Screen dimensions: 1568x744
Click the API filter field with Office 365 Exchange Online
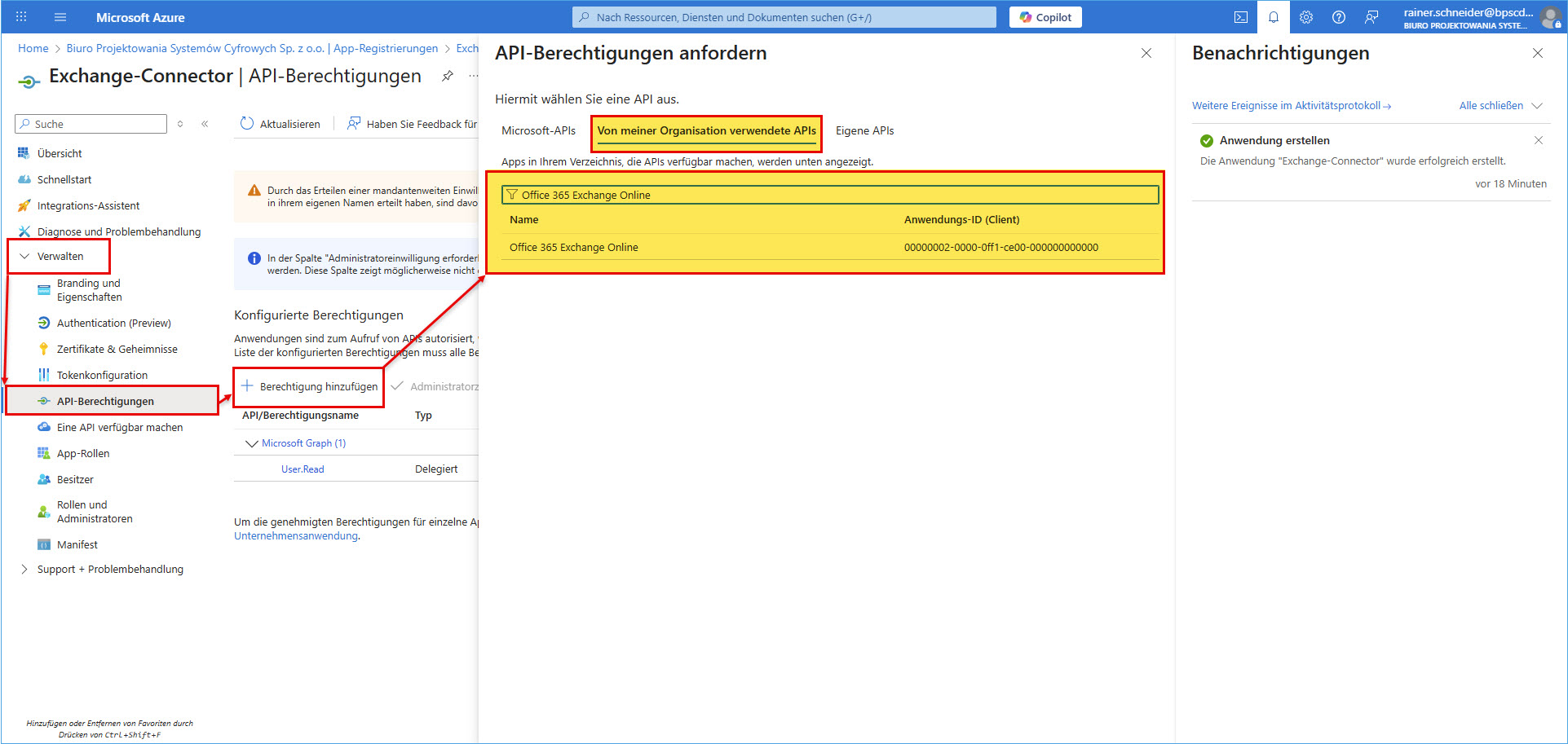(830, 195)
